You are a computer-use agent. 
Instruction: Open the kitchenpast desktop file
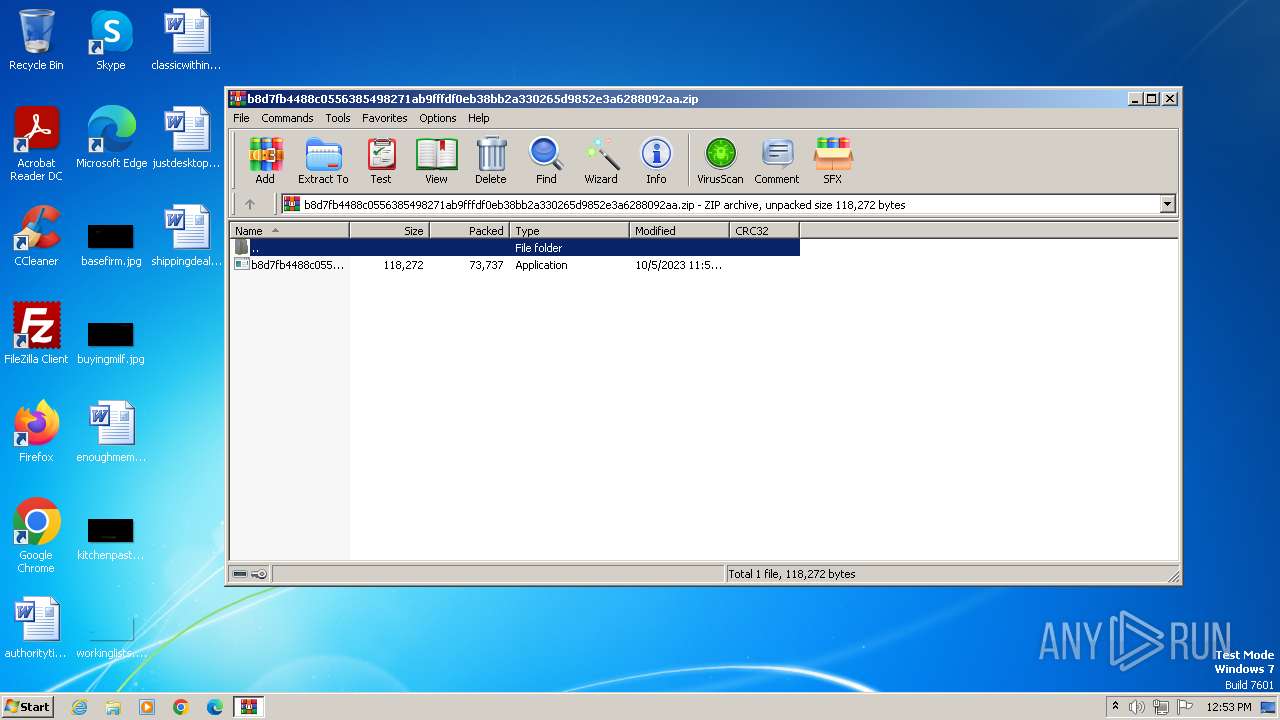pos(111,537)
